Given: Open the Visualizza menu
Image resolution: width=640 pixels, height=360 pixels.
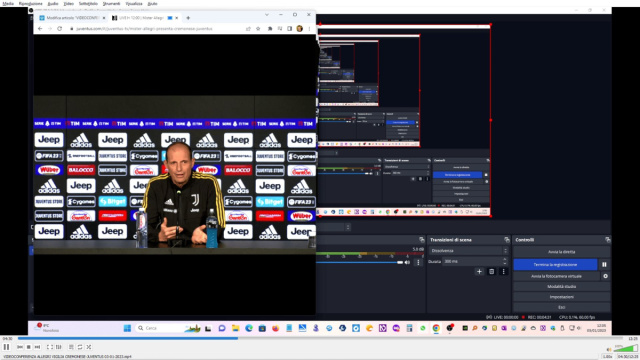Looking at the screenshot, I should (x=133, y=3).
